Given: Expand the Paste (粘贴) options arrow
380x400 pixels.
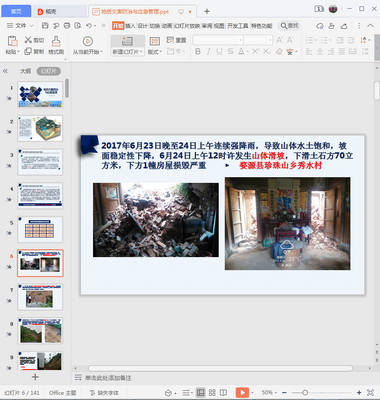Looking at the screenshot, I should (x=18, y=52).
